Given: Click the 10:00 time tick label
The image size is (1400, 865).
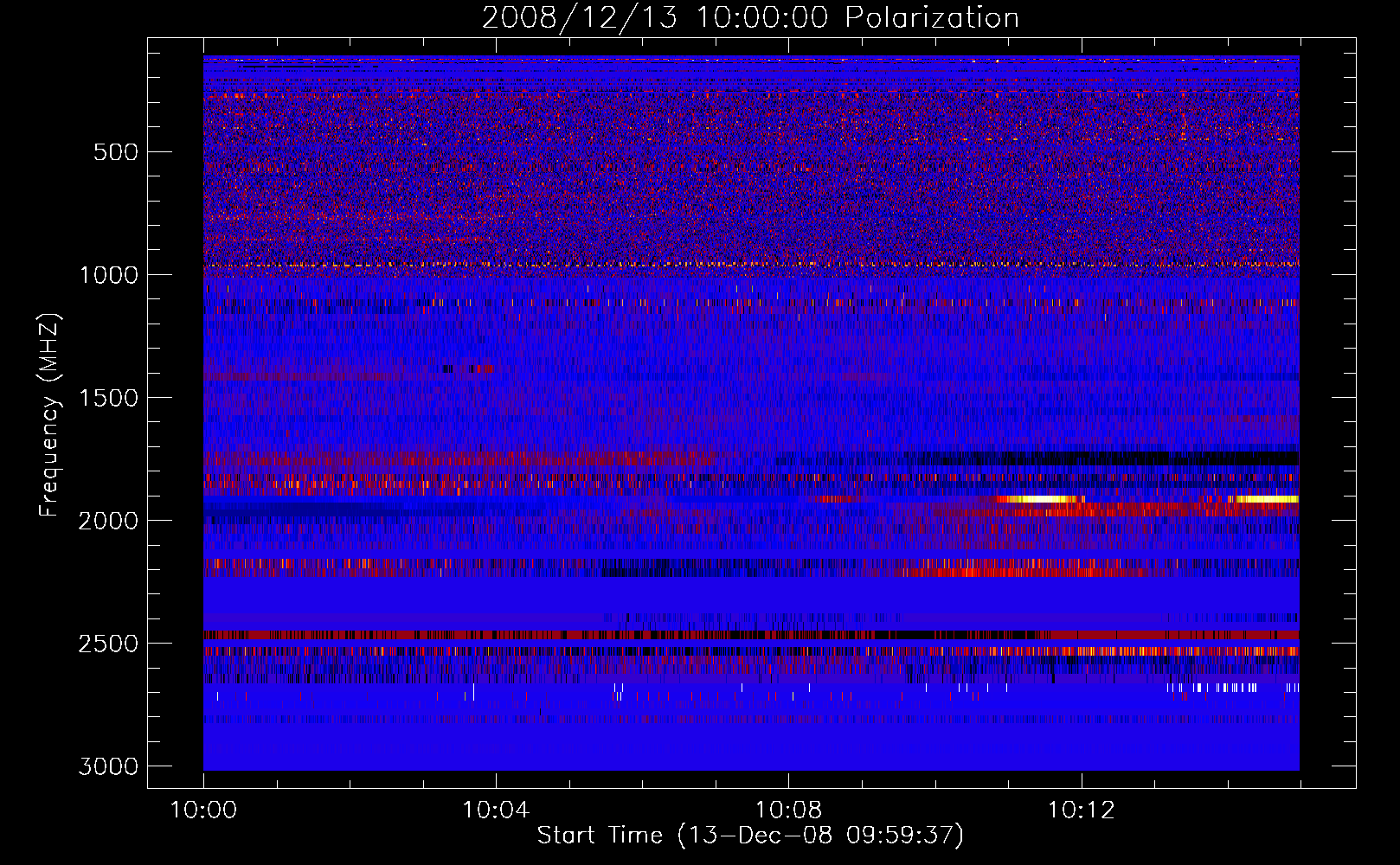Looking at the screenshot, I should (203, 811).
